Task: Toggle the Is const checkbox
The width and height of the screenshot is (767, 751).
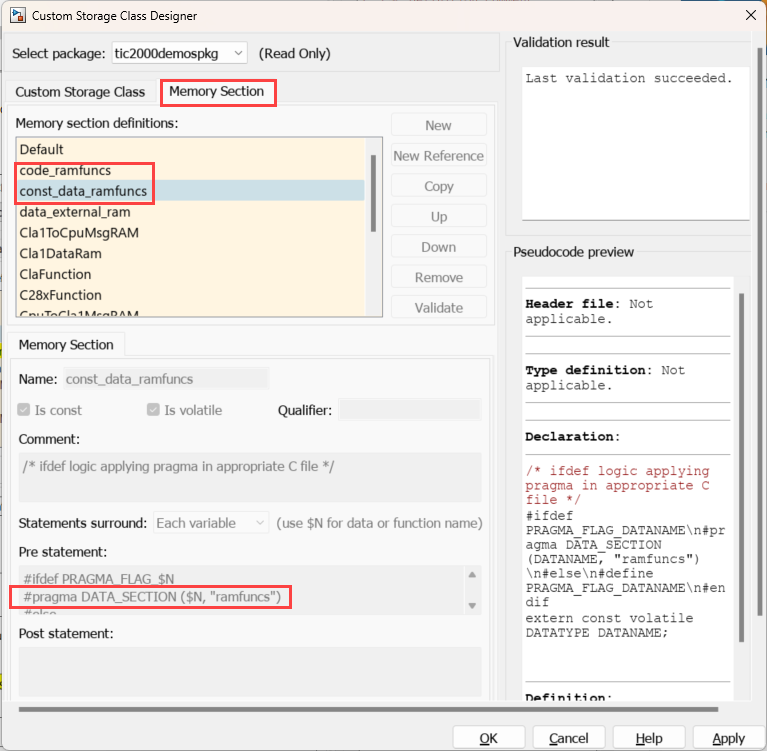Action: coord(26,410)
